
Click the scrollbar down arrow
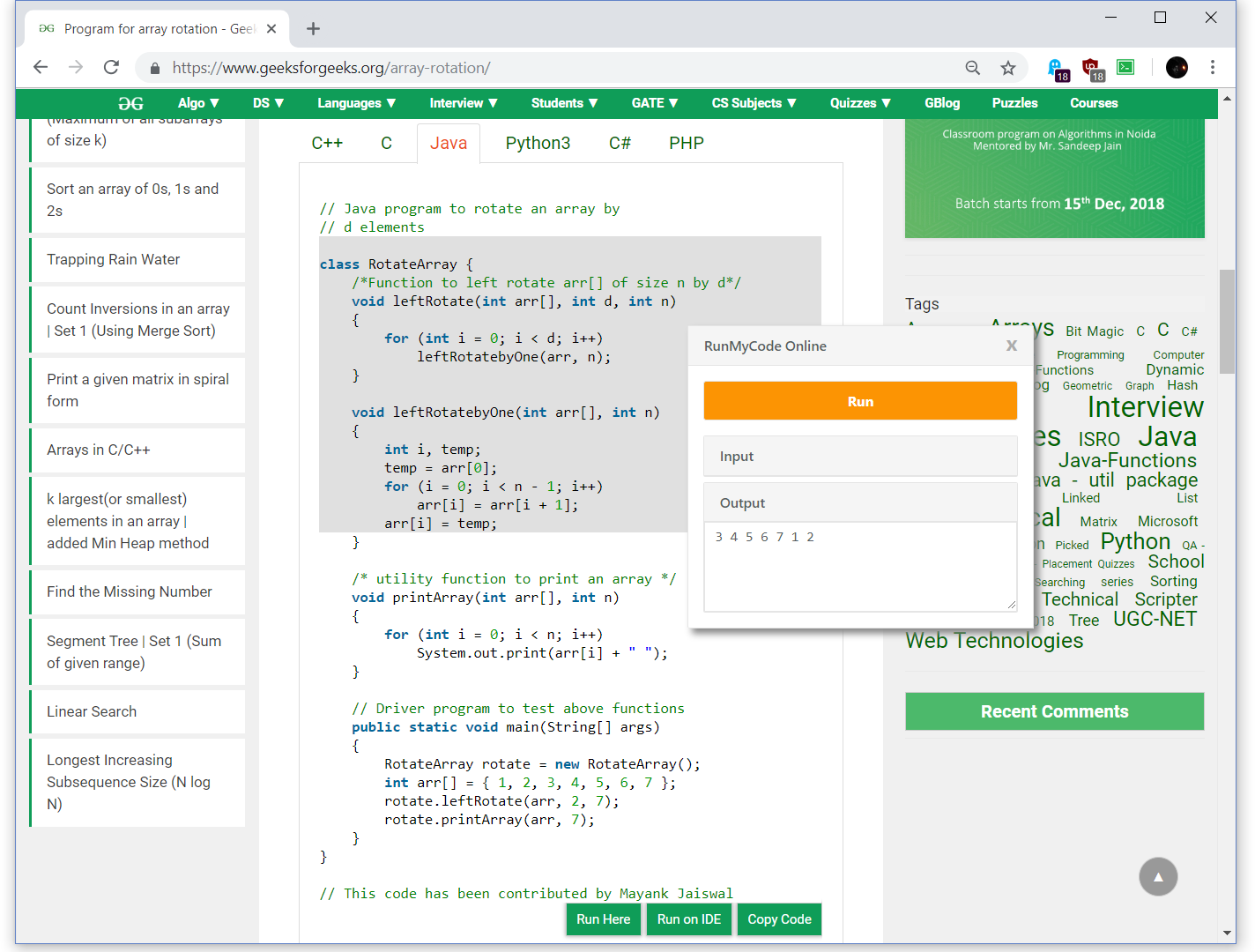pos(1227,933)
